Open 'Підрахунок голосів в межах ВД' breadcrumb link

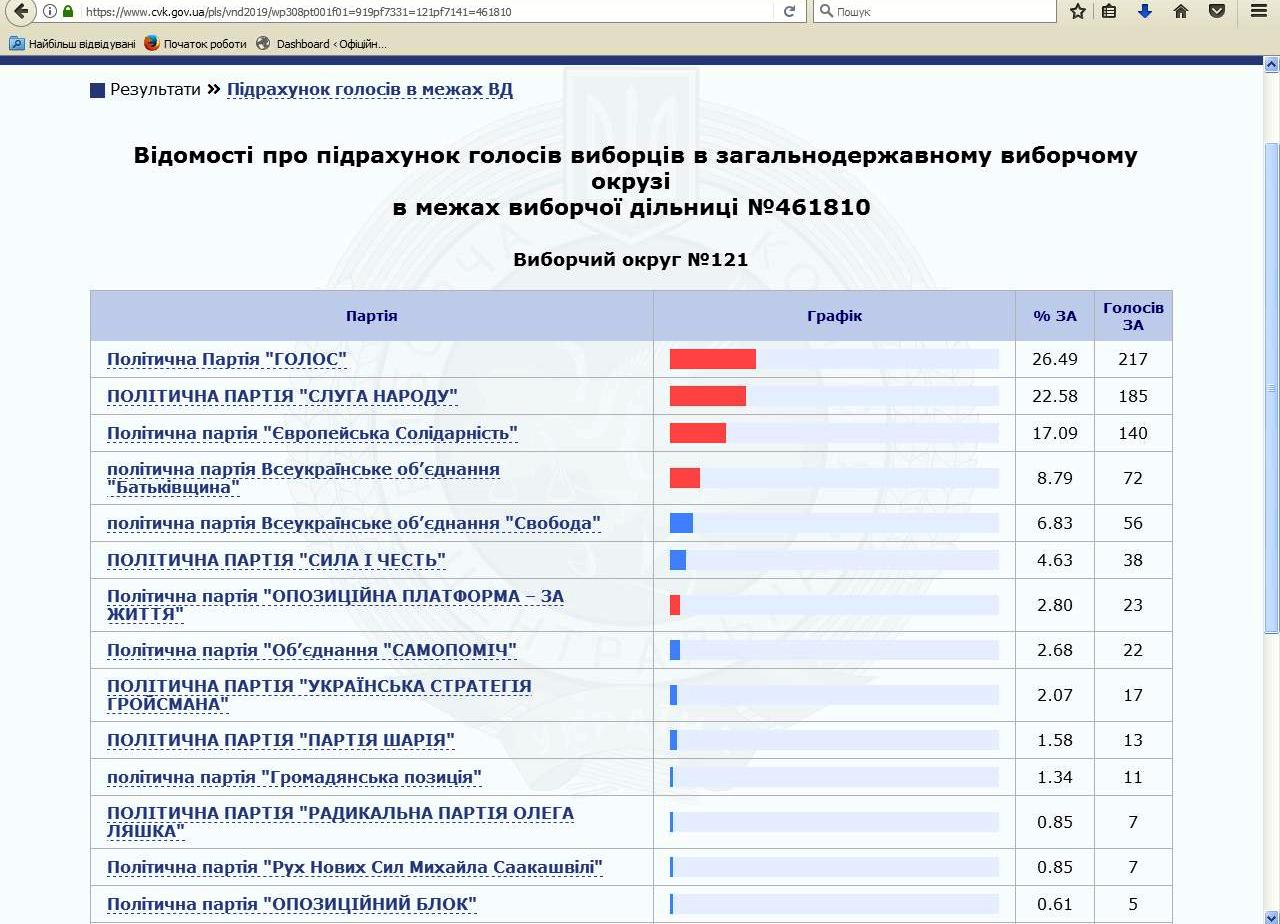tap(369, 89)
